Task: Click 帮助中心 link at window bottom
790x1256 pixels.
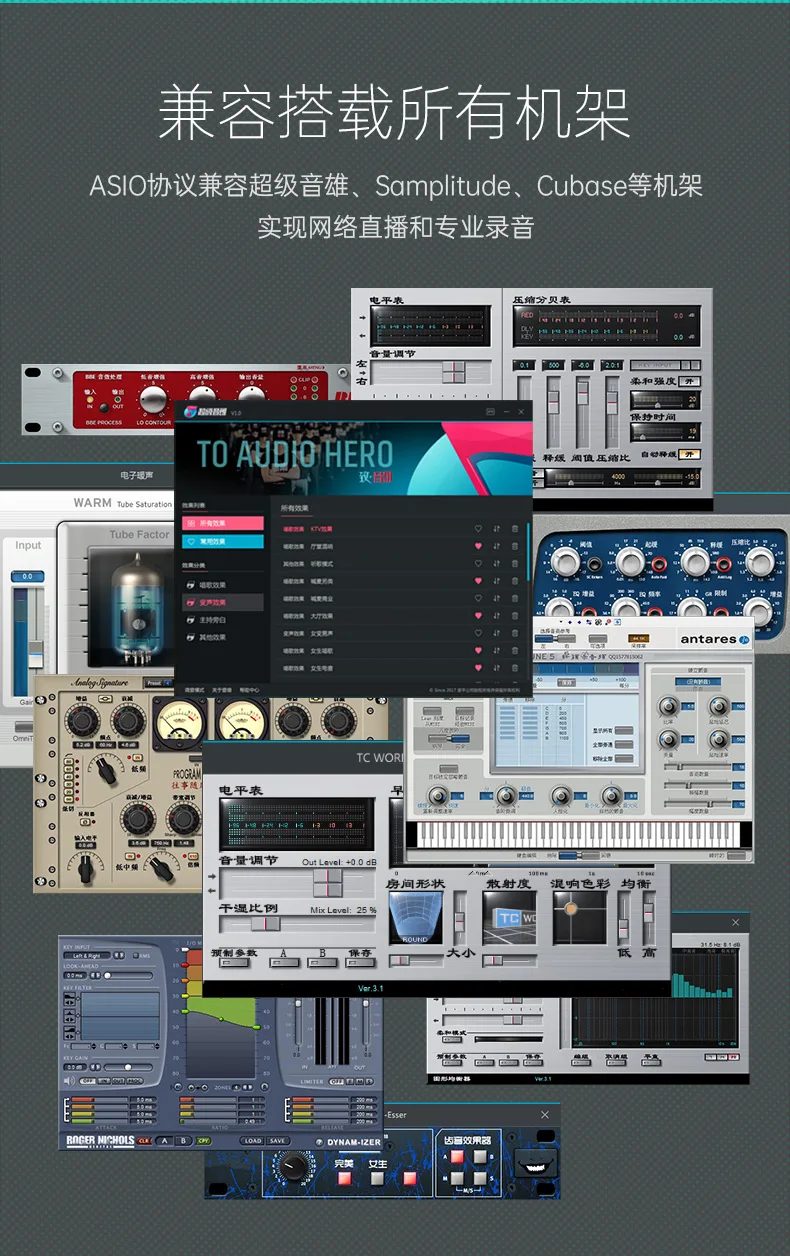Action: click(x=247, y=690)
